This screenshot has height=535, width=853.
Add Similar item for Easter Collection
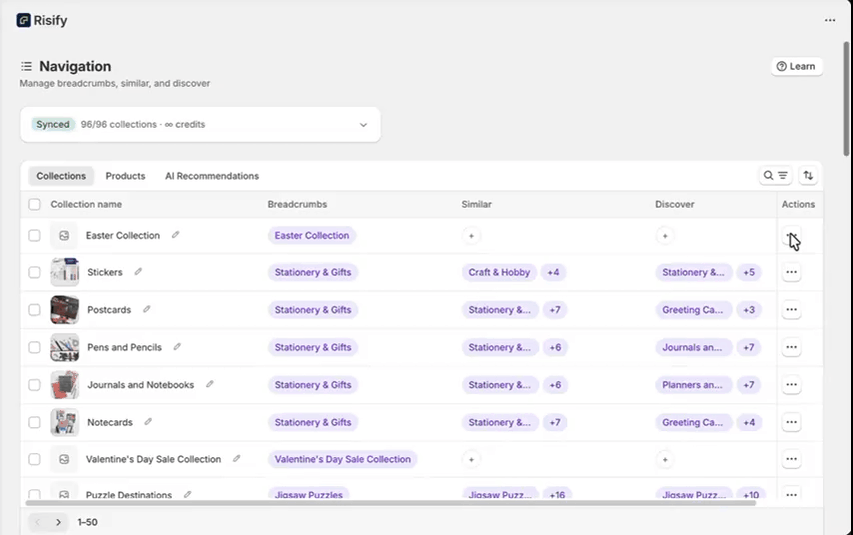[x=471, y=236]
